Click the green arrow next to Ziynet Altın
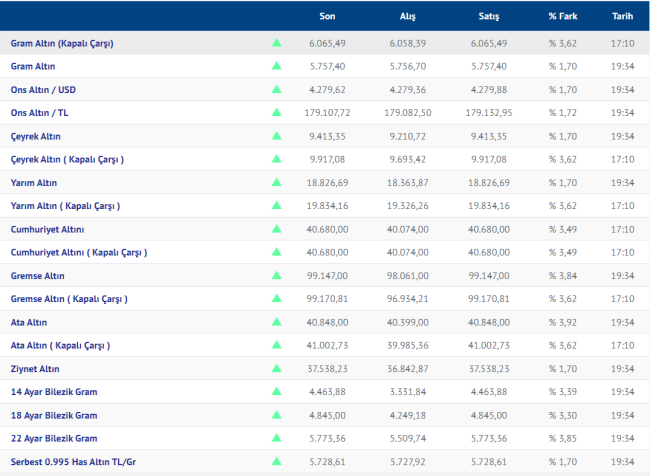 pos(276,368)
